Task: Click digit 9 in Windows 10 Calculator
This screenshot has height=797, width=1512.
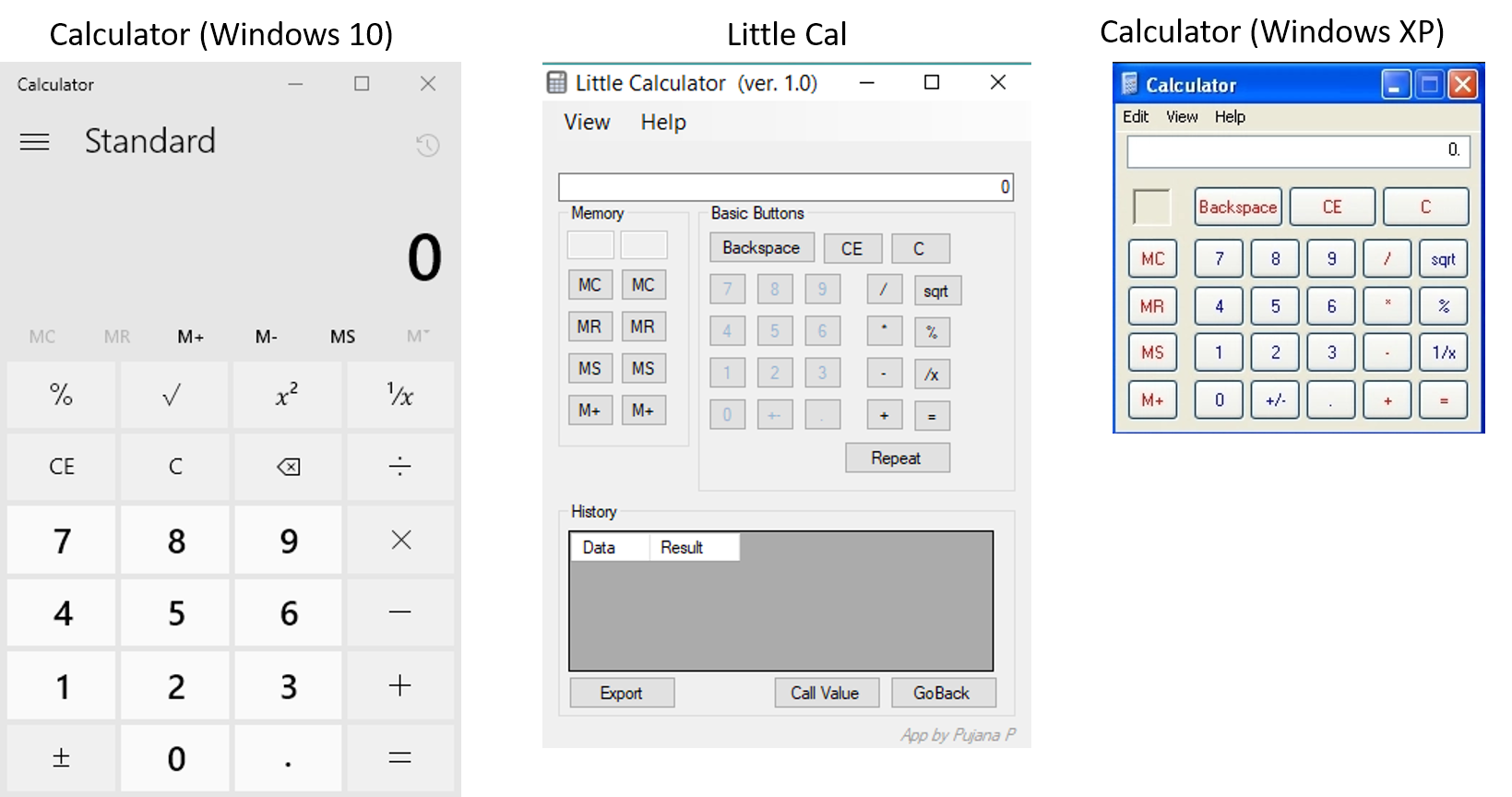Action: coord(288,540)
